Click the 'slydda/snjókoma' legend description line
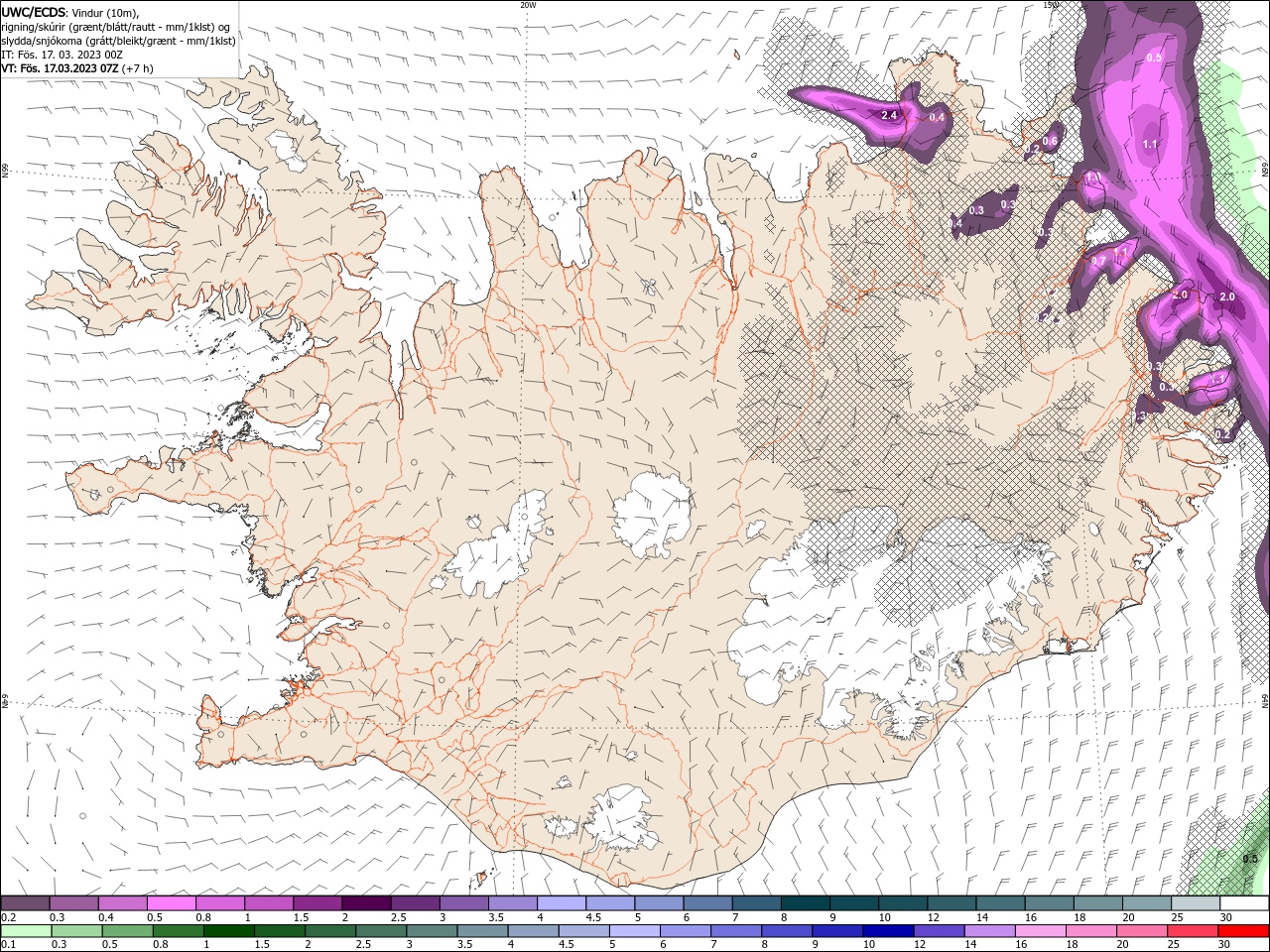The image size is (1270, 952). pos(119,41)
